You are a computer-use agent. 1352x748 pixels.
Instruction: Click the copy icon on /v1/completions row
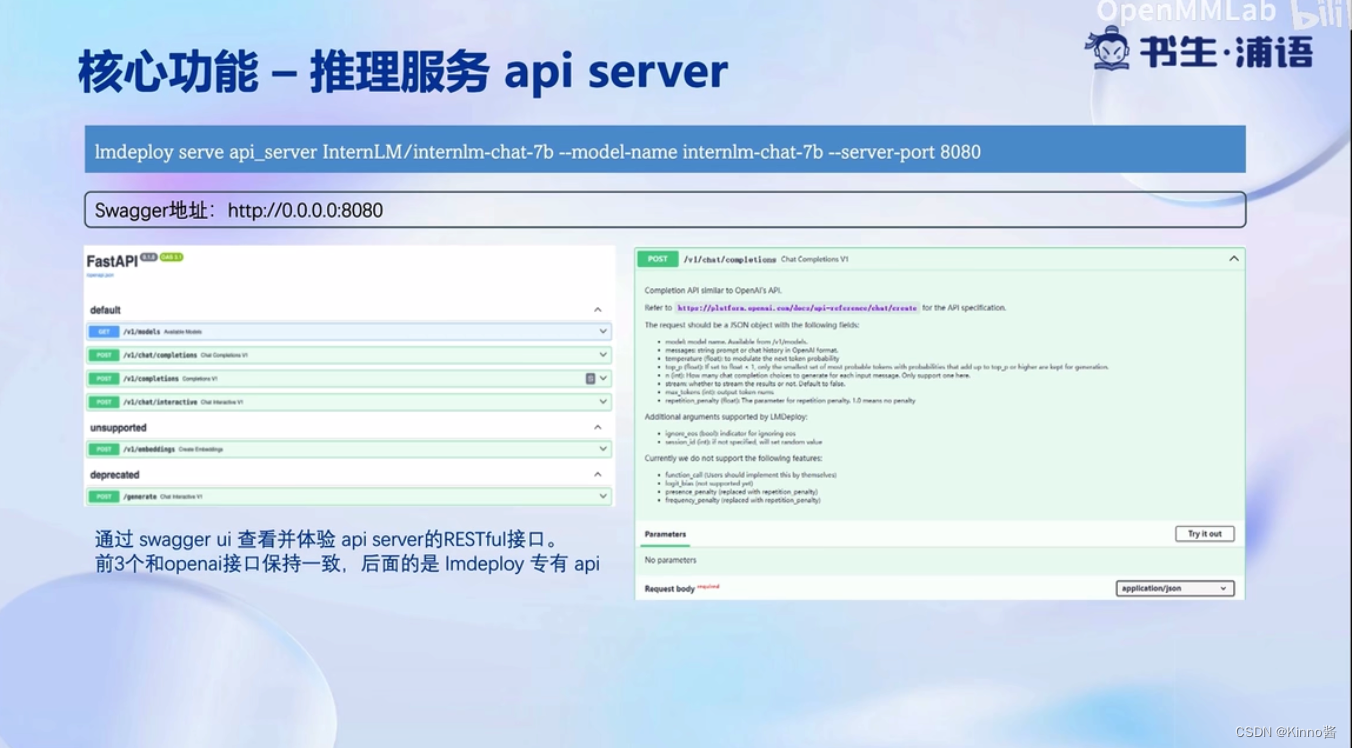[590, 379]
